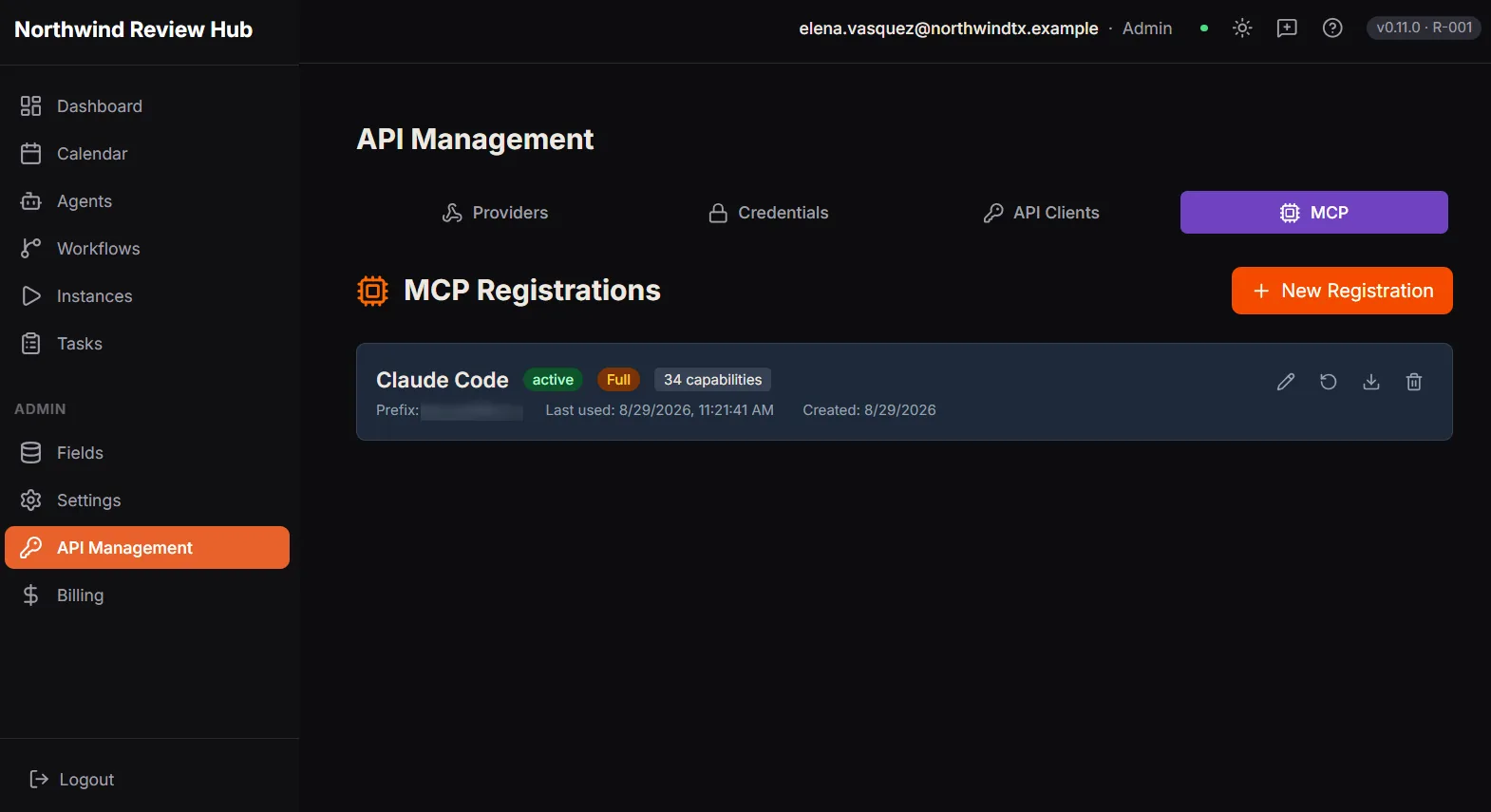Select the MCP tab
This screenshot has height=812, width=1491.
1314,213
